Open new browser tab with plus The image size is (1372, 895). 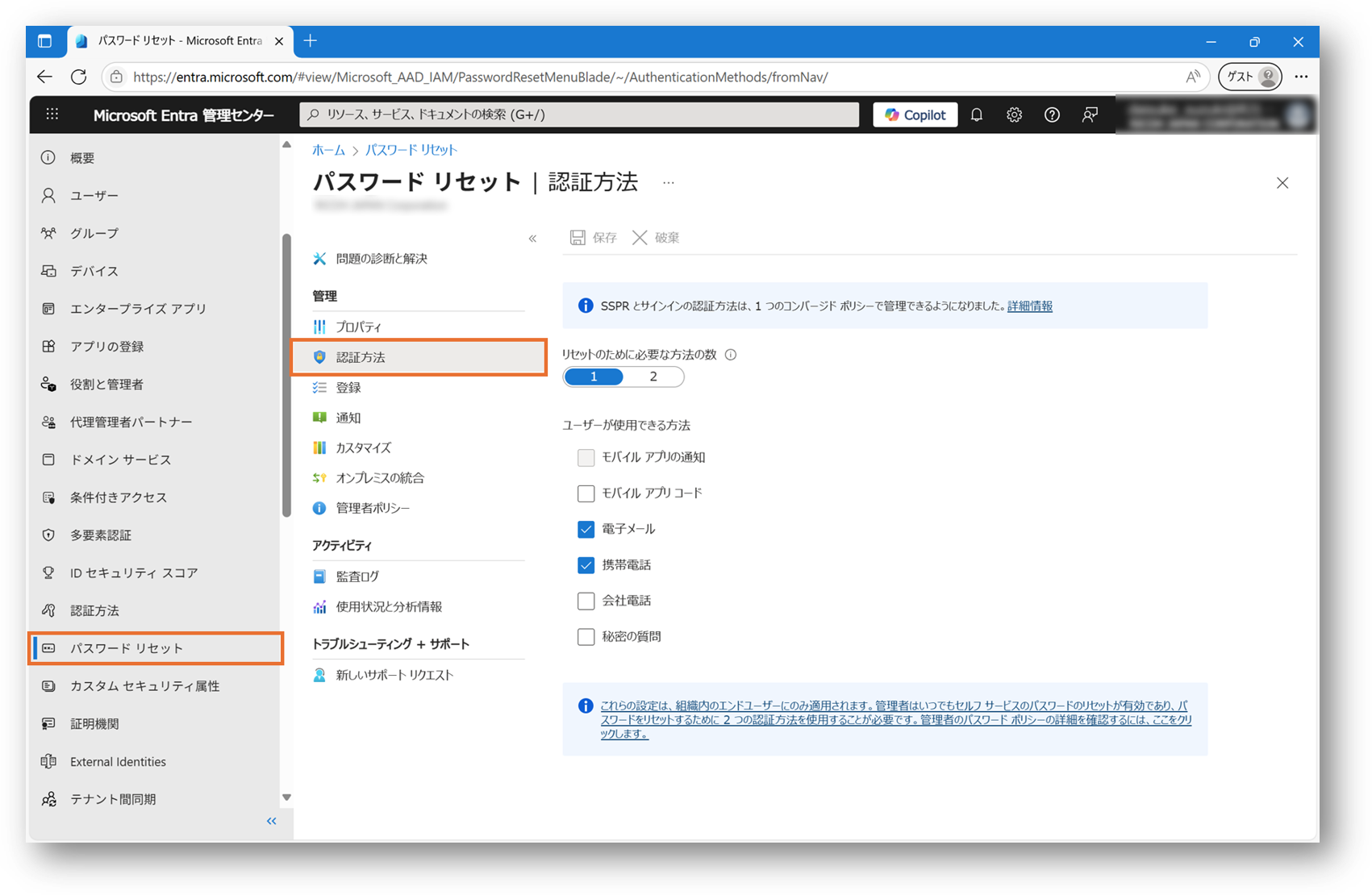click(x=311, y=41)
